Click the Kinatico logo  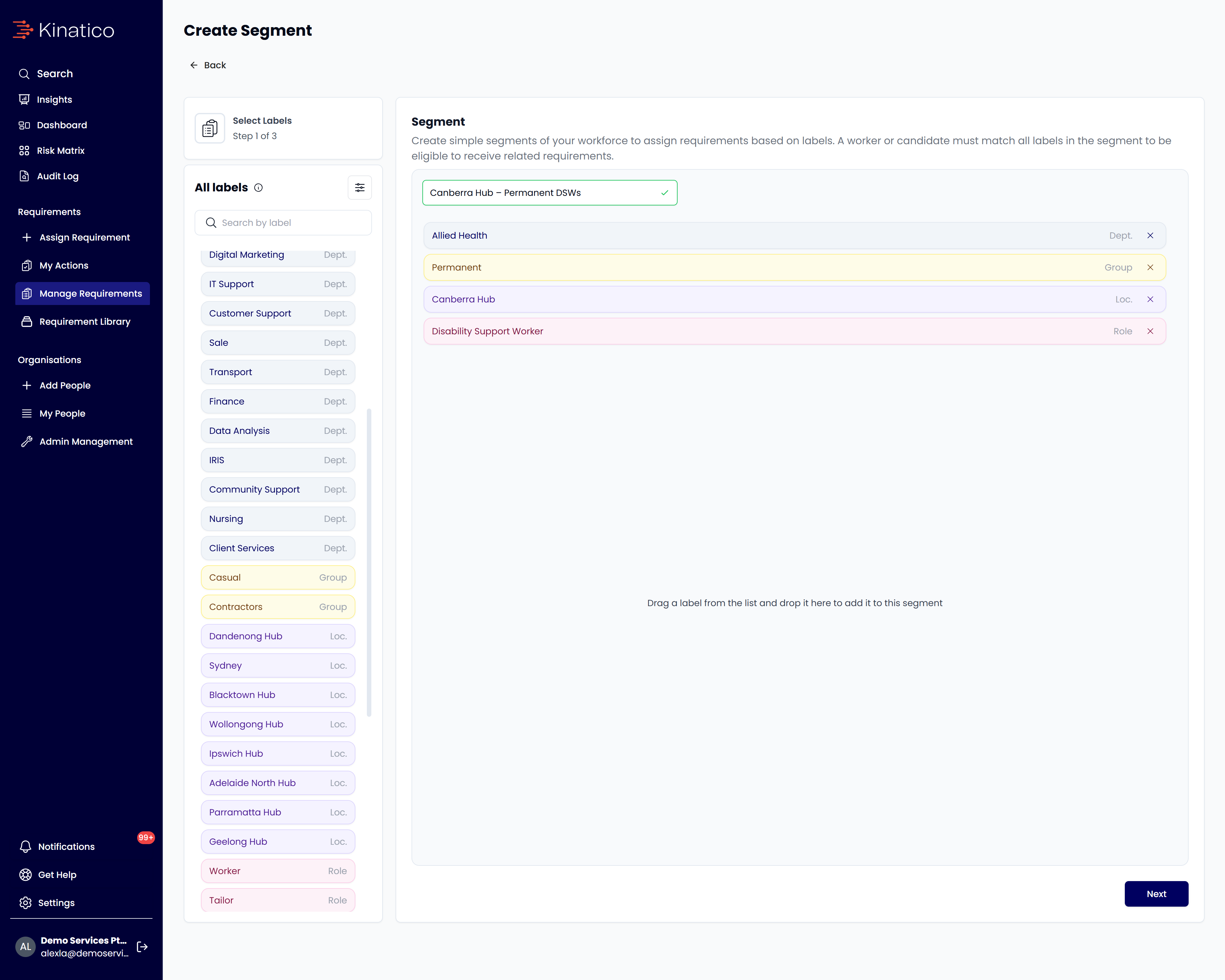pyautogui.click(x=63, y=30)
